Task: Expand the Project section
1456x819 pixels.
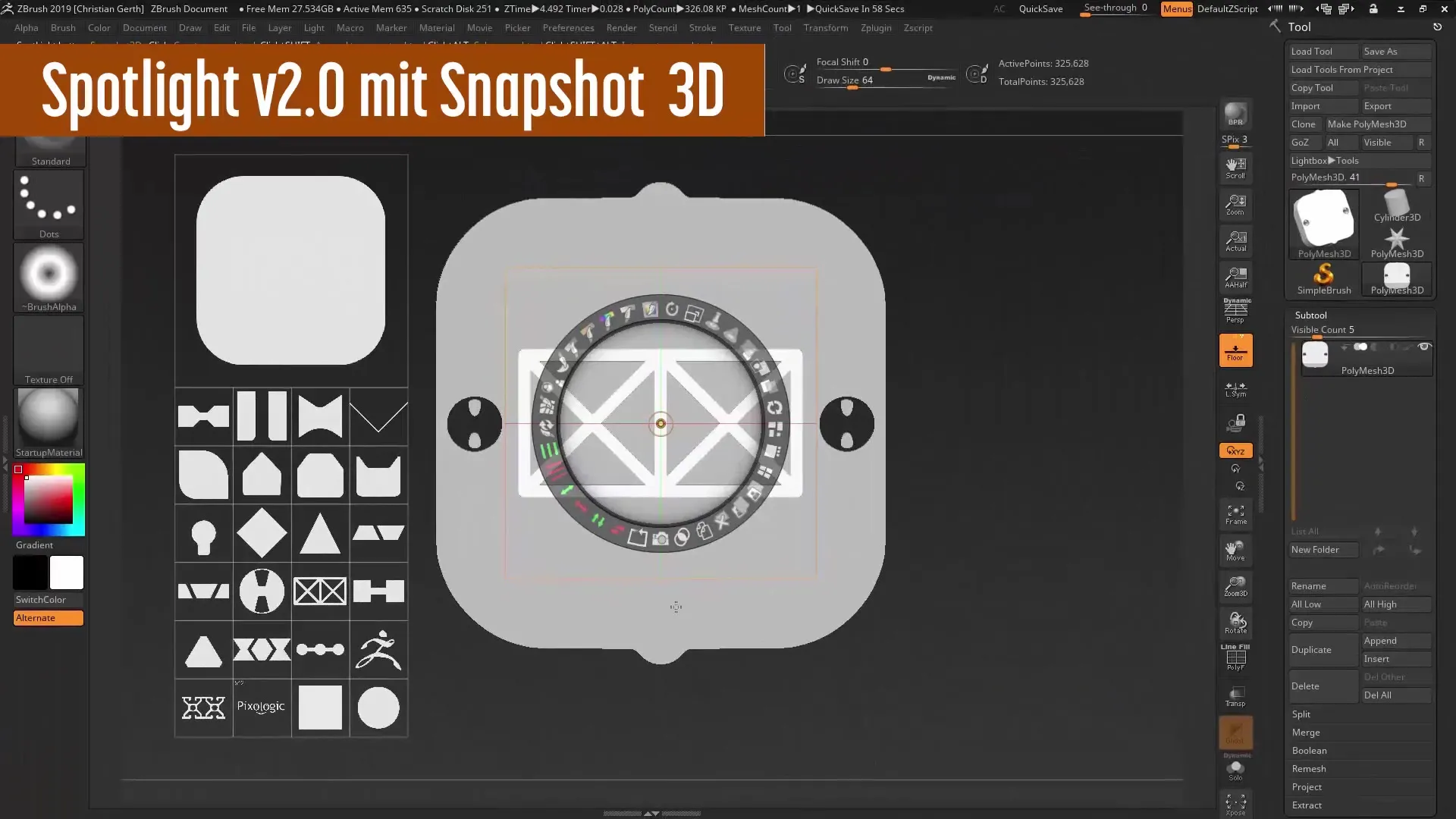Action: pos(1307,787)
